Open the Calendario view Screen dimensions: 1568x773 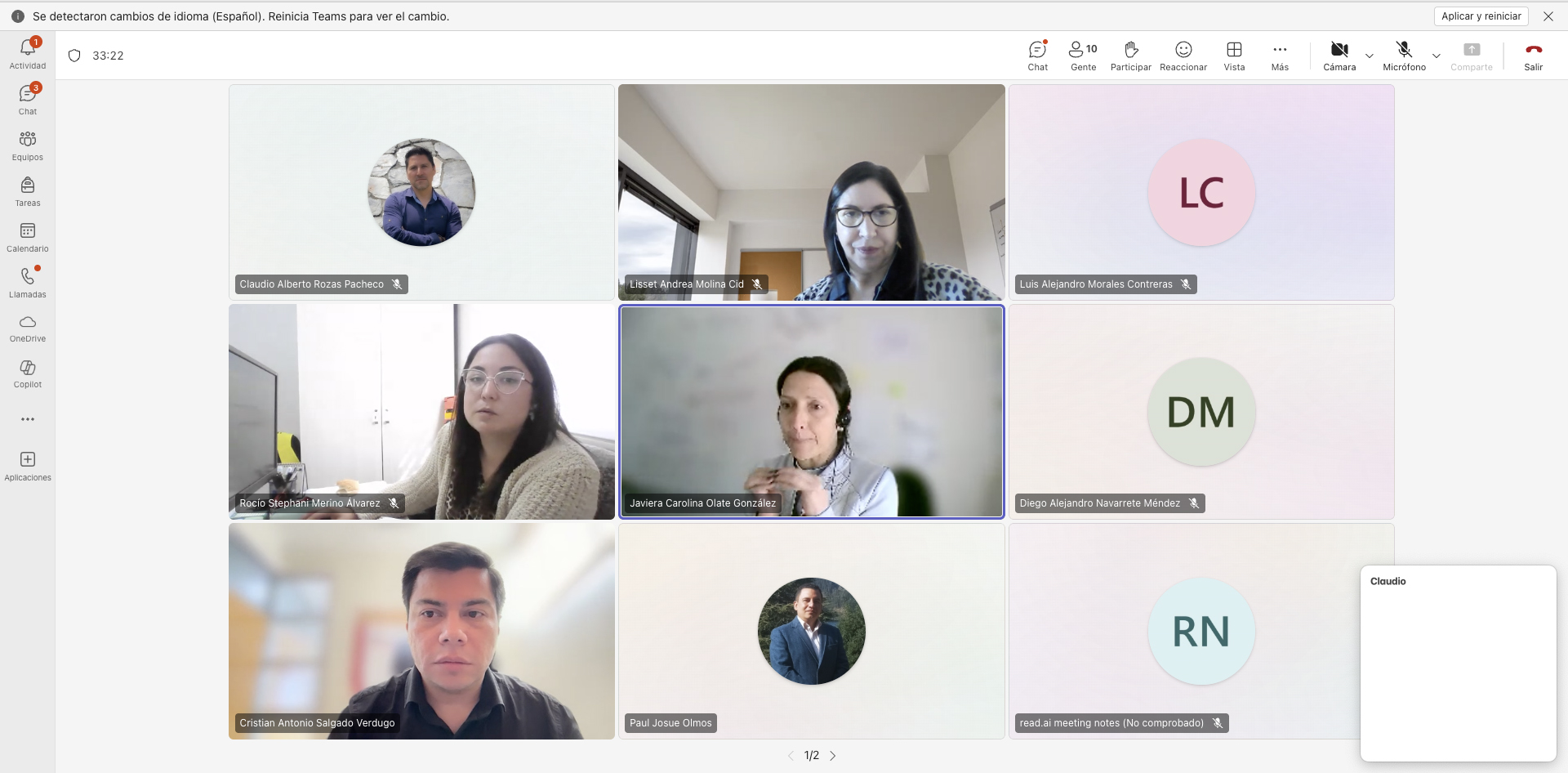(x=27, y=237)
